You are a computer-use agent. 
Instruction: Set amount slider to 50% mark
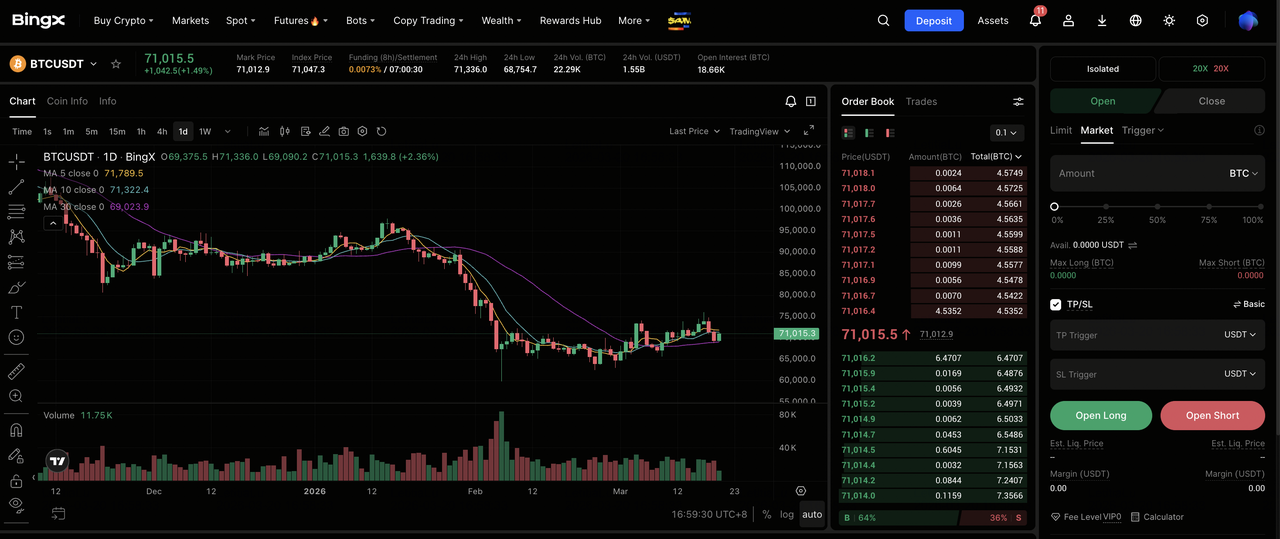click(1157, 207)
